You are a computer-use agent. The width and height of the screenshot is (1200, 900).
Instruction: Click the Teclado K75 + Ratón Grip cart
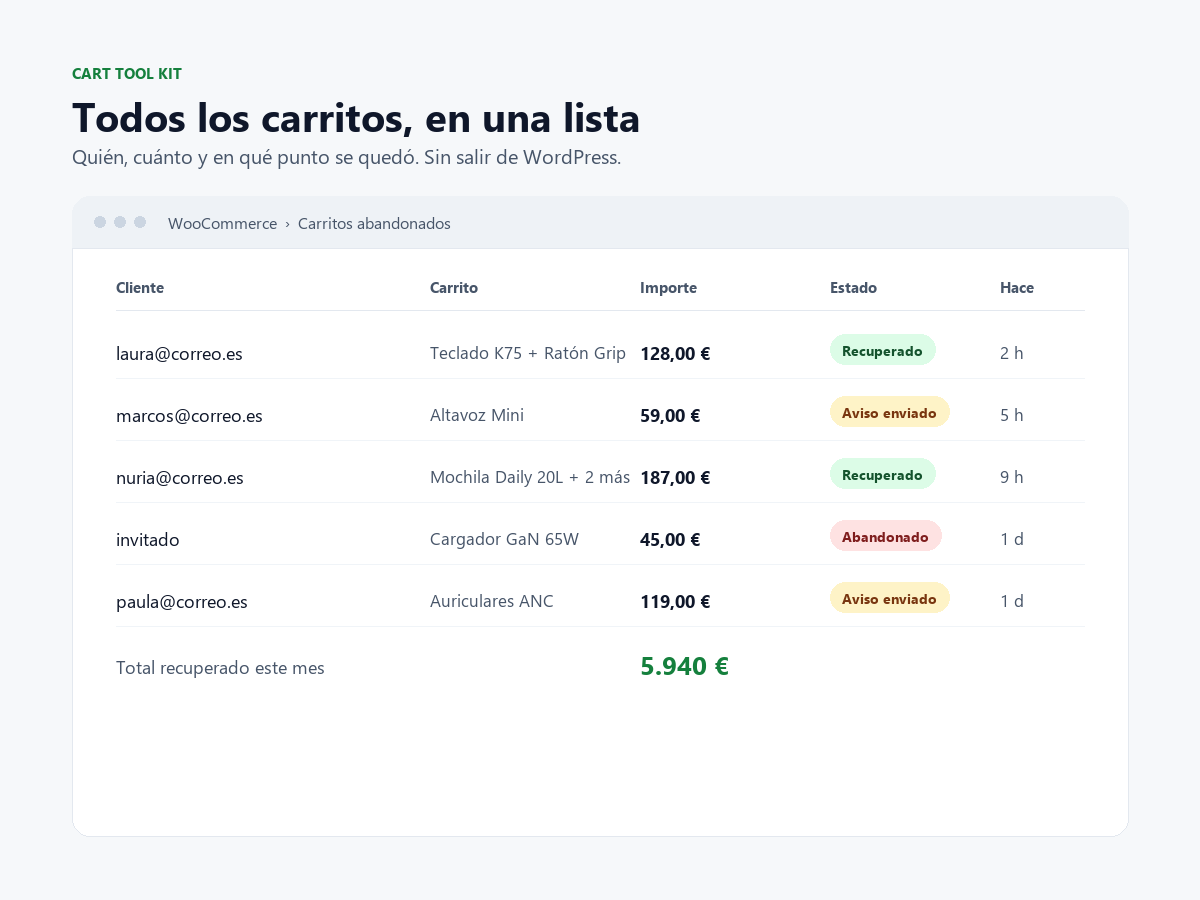click(528, 353)
